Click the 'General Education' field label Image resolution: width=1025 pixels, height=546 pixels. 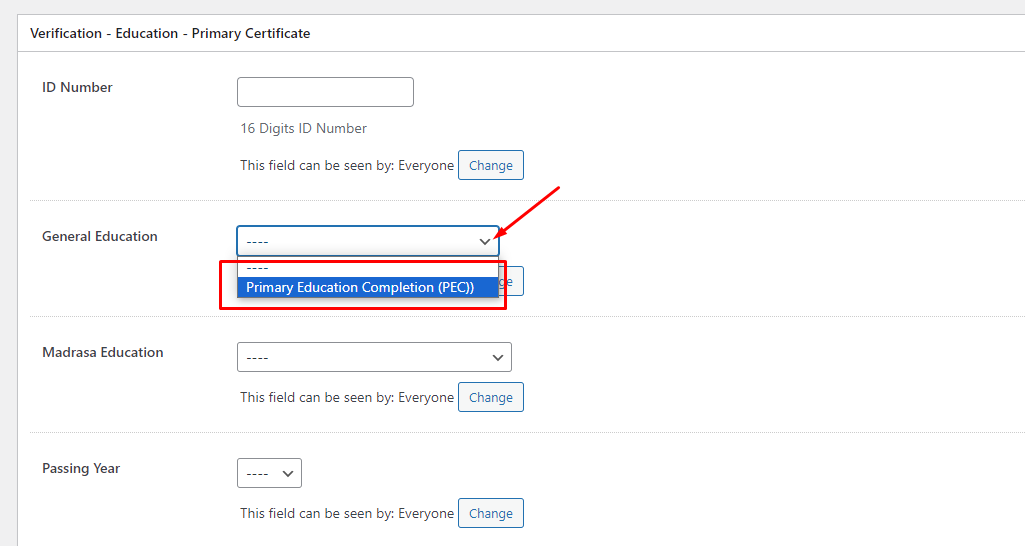pos(100,237)
